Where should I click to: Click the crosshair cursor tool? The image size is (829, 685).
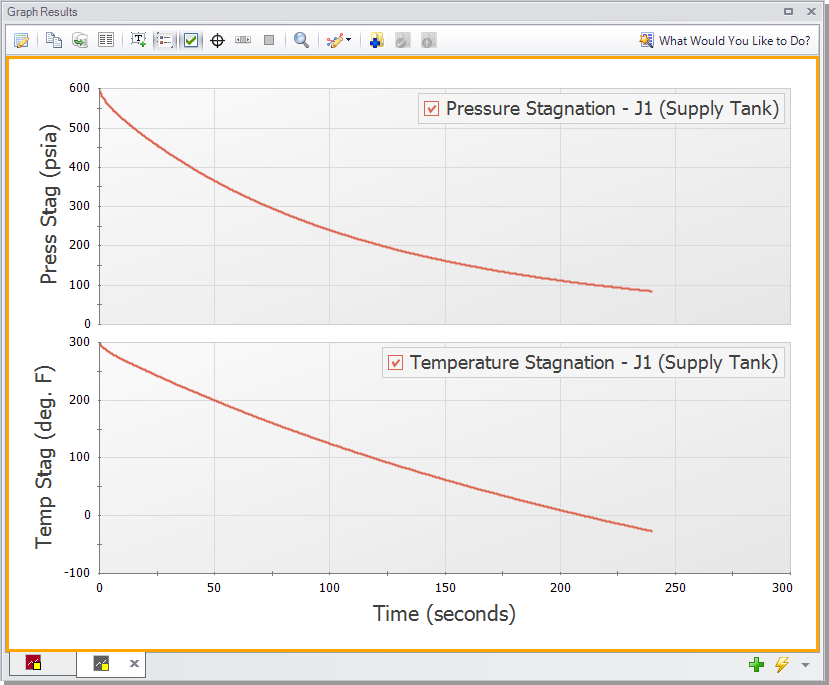click(217, 41)
